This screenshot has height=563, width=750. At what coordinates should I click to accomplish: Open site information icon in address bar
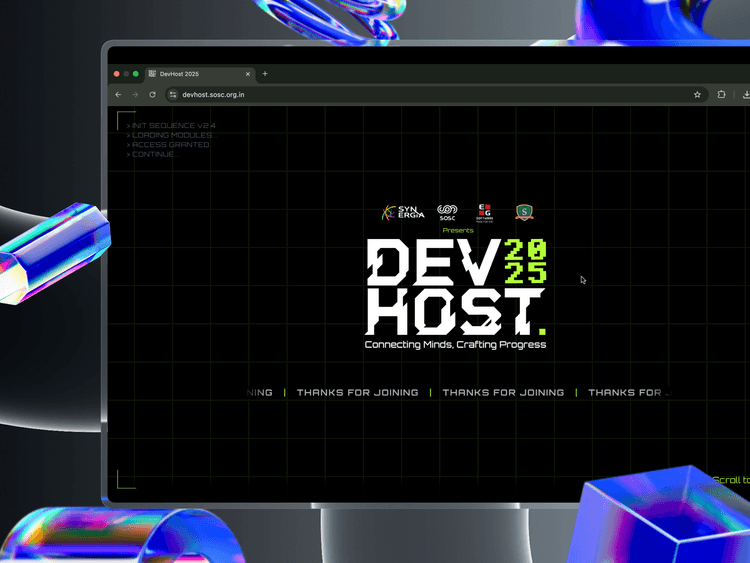[x=173, y=95]
